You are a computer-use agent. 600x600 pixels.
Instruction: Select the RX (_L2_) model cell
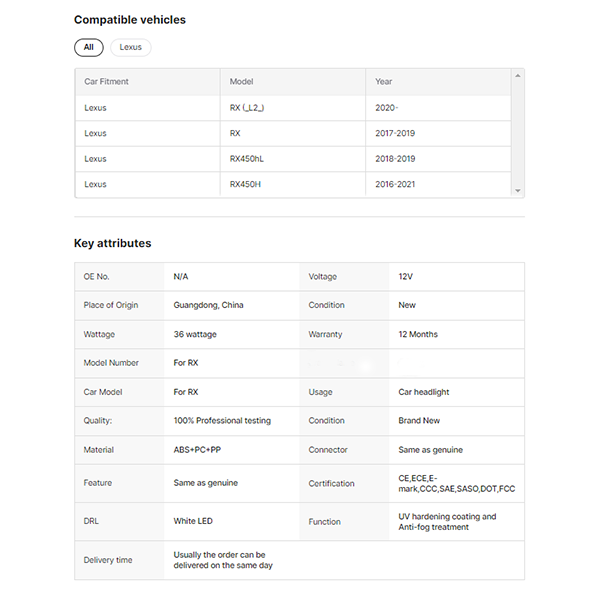tap(247, 107)
